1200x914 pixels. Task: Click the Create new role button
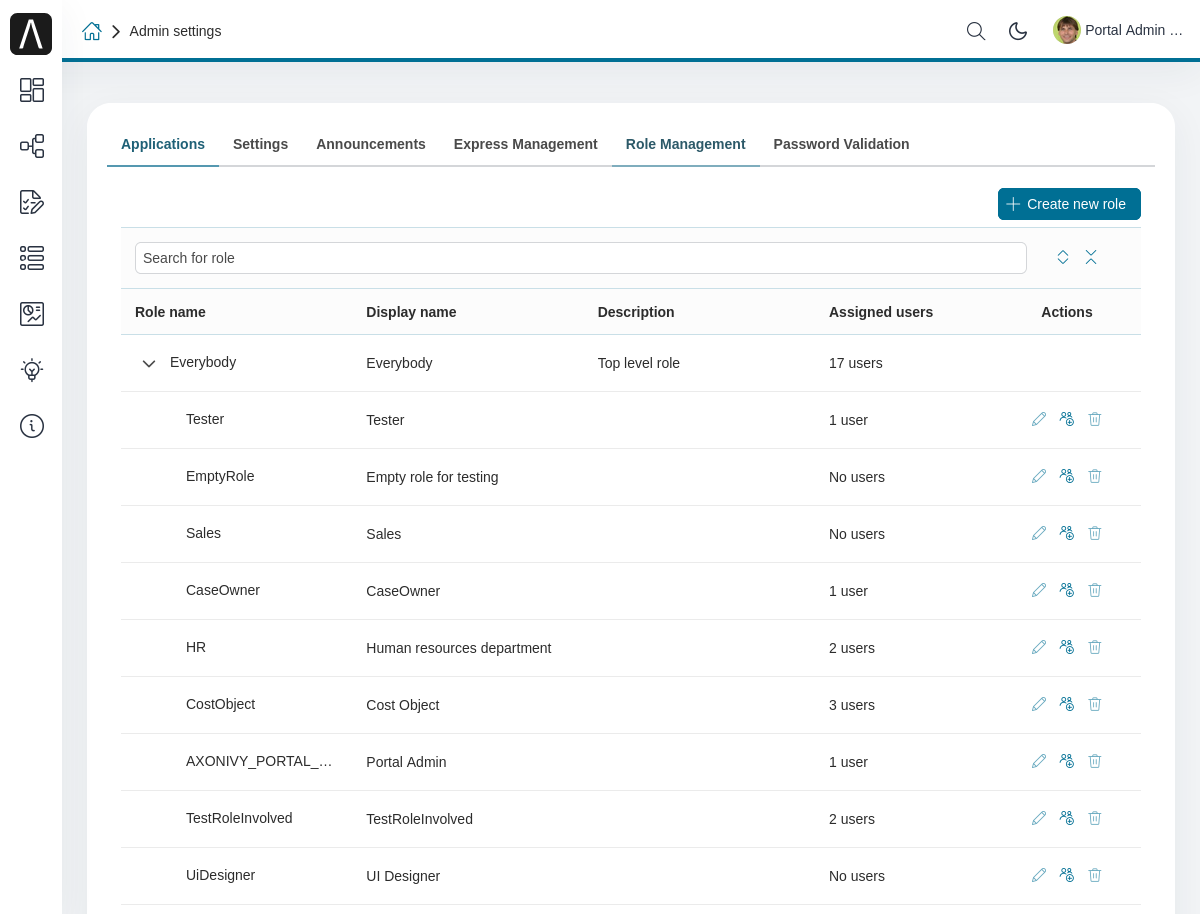click(1069, 204)
